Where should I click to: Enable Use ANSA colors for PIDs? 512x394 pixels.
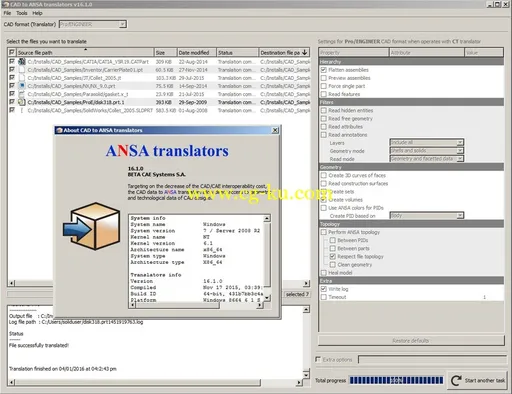[323, 208]
